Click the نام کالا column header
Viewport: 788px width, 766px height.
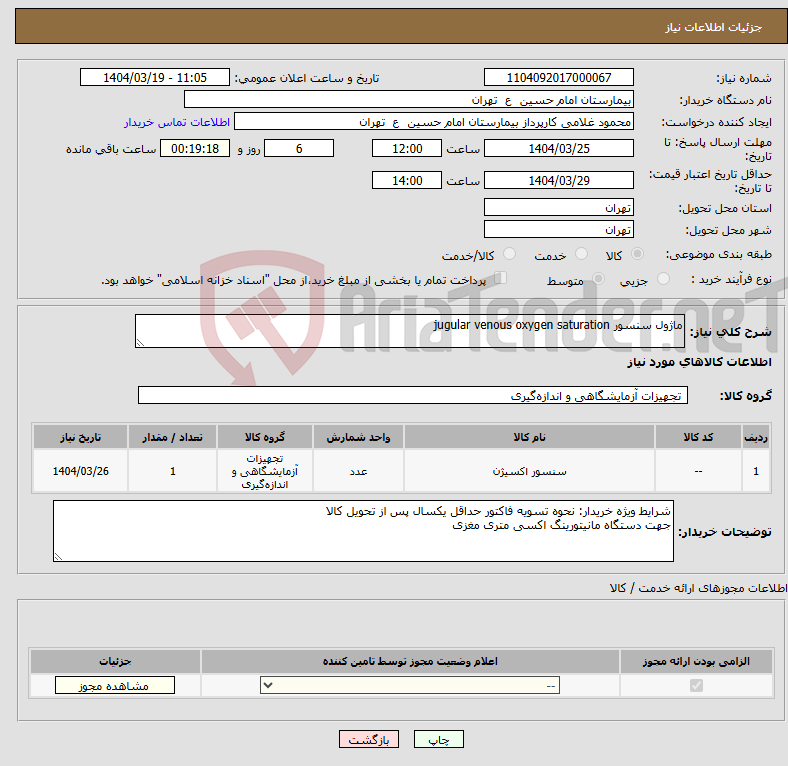pos(529,437)
